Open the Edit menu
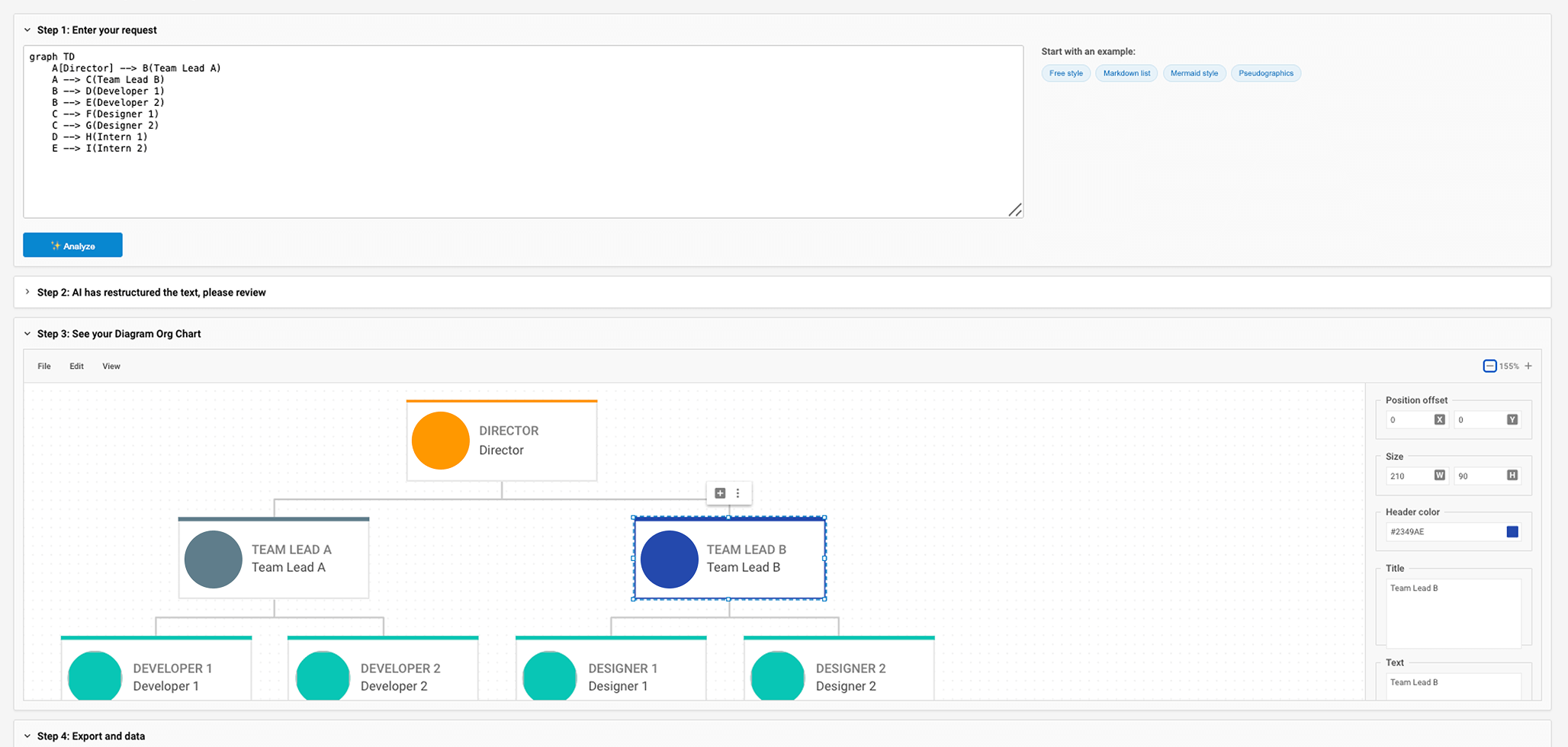 pos(76,367)
